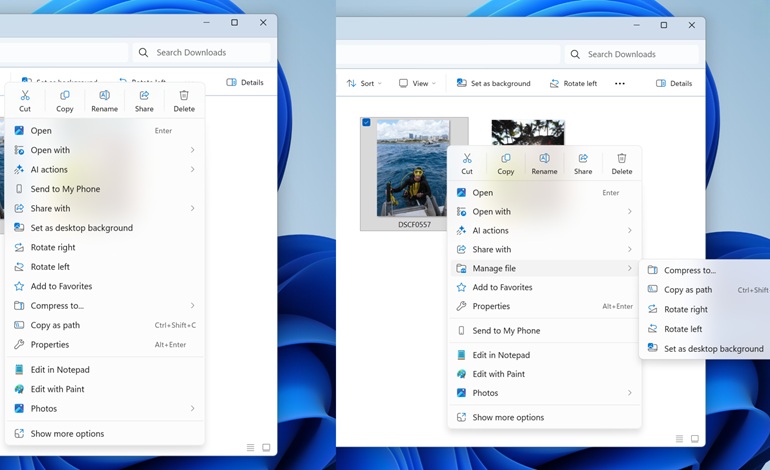Viewport: 770px width, 470px height.
Task: Choose Edit in Notepad in left menu
Action: pos(105,369)
